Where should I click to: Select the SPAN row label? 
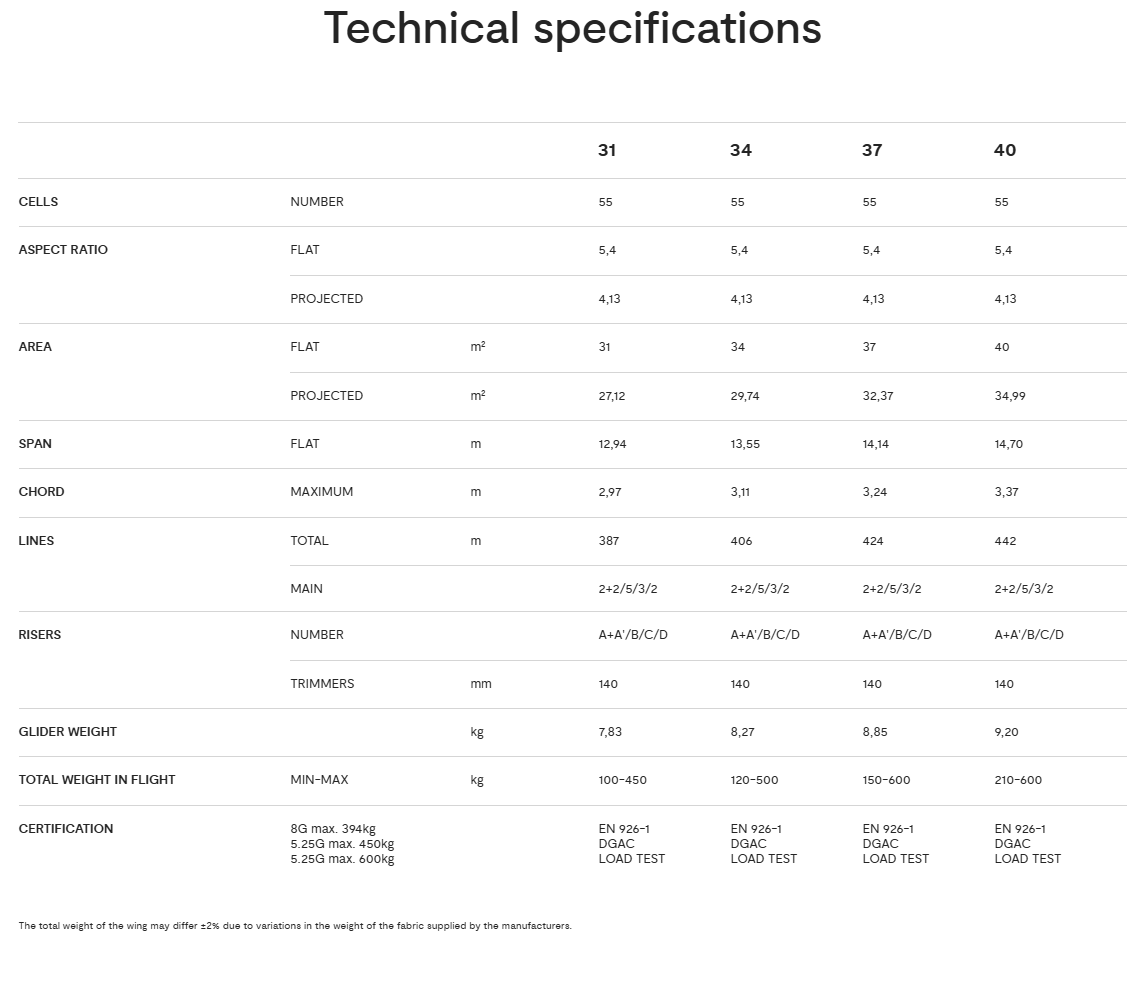pyautogui.click(x=35, y=444)
